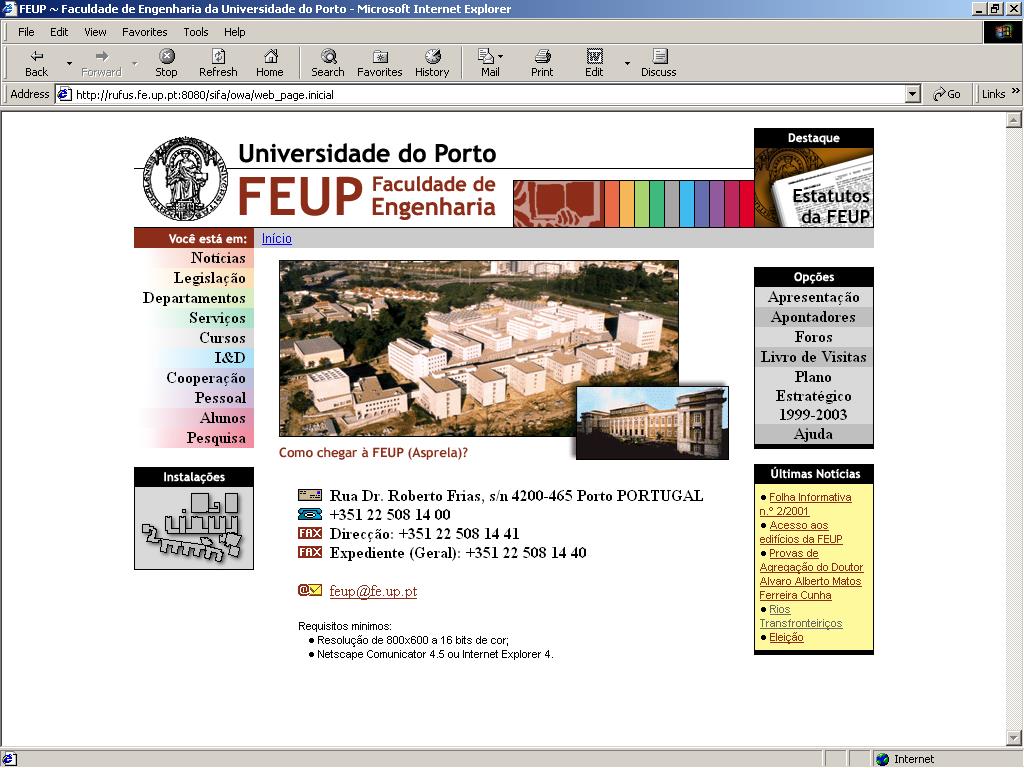The height and width of the screenshot is (768, 1024).
Task: Click the Go button beside the address bar
Action: click(947, 94)
